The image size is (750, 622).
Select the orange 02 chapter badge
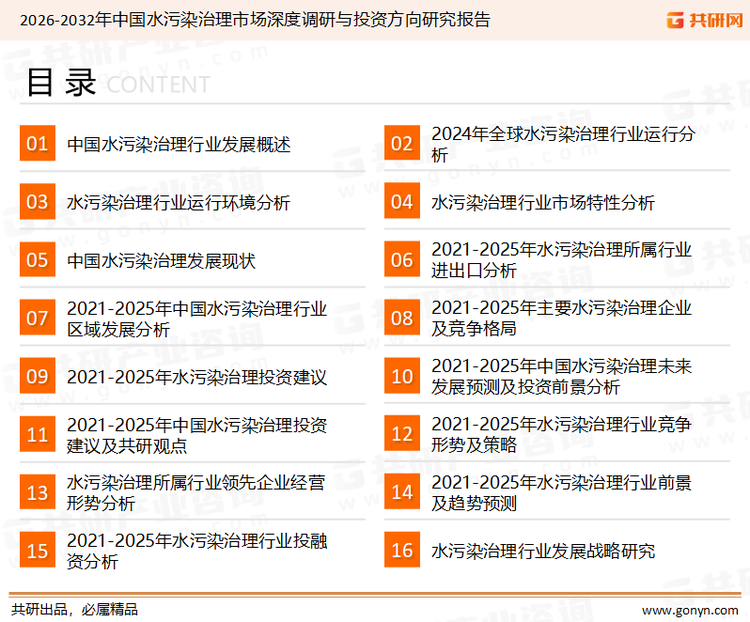402,143
